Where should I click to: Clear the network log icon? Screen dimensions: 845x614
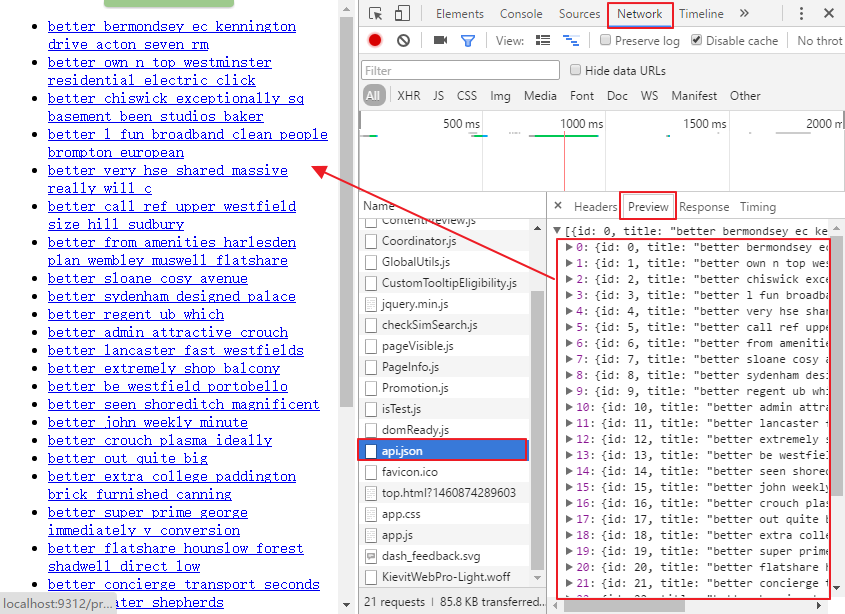pyautogui.click(x=403, y=40)
